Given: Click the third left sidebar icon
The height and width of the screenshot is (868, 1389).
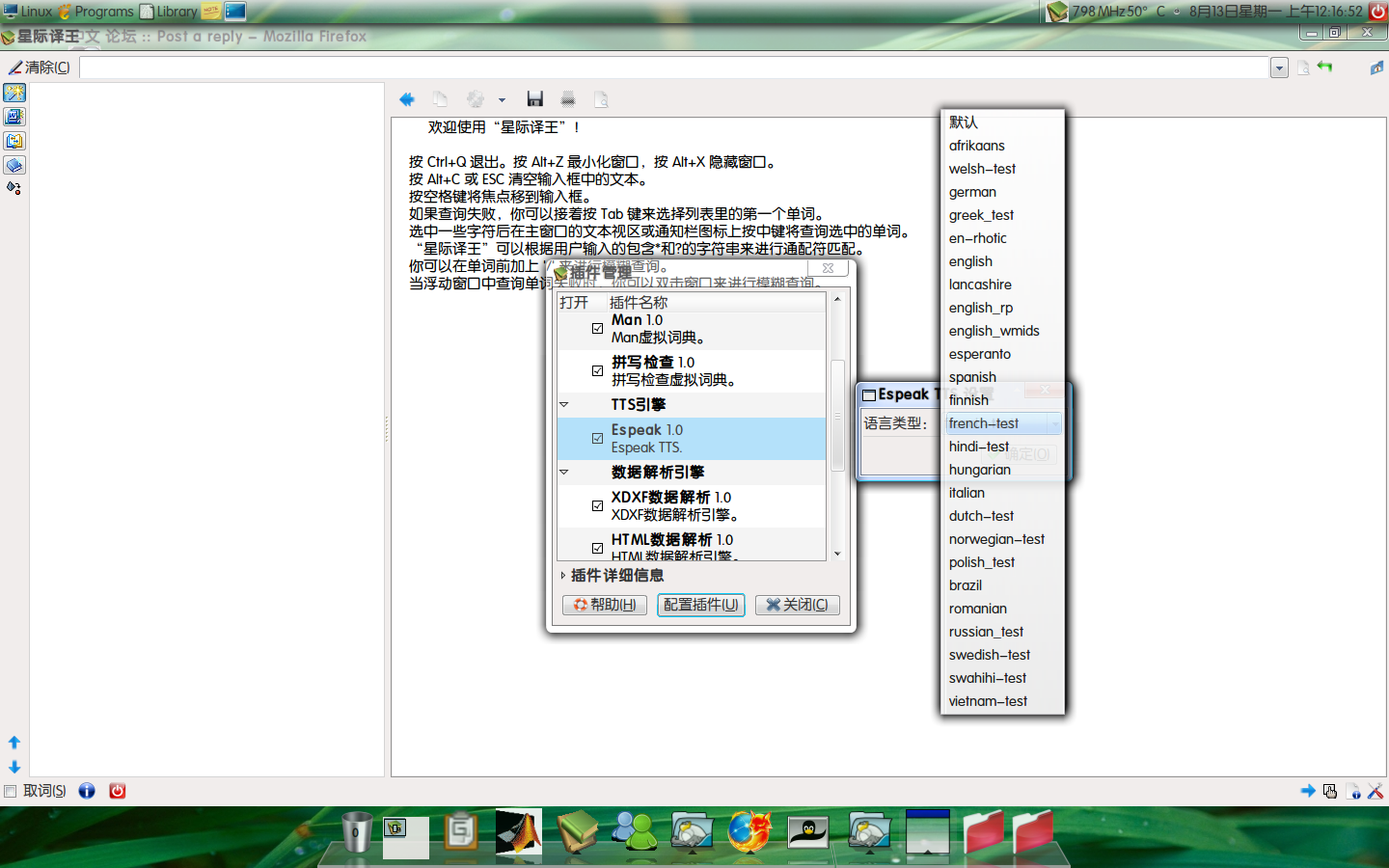Looking at the screenshot, I should click(14, 141).
